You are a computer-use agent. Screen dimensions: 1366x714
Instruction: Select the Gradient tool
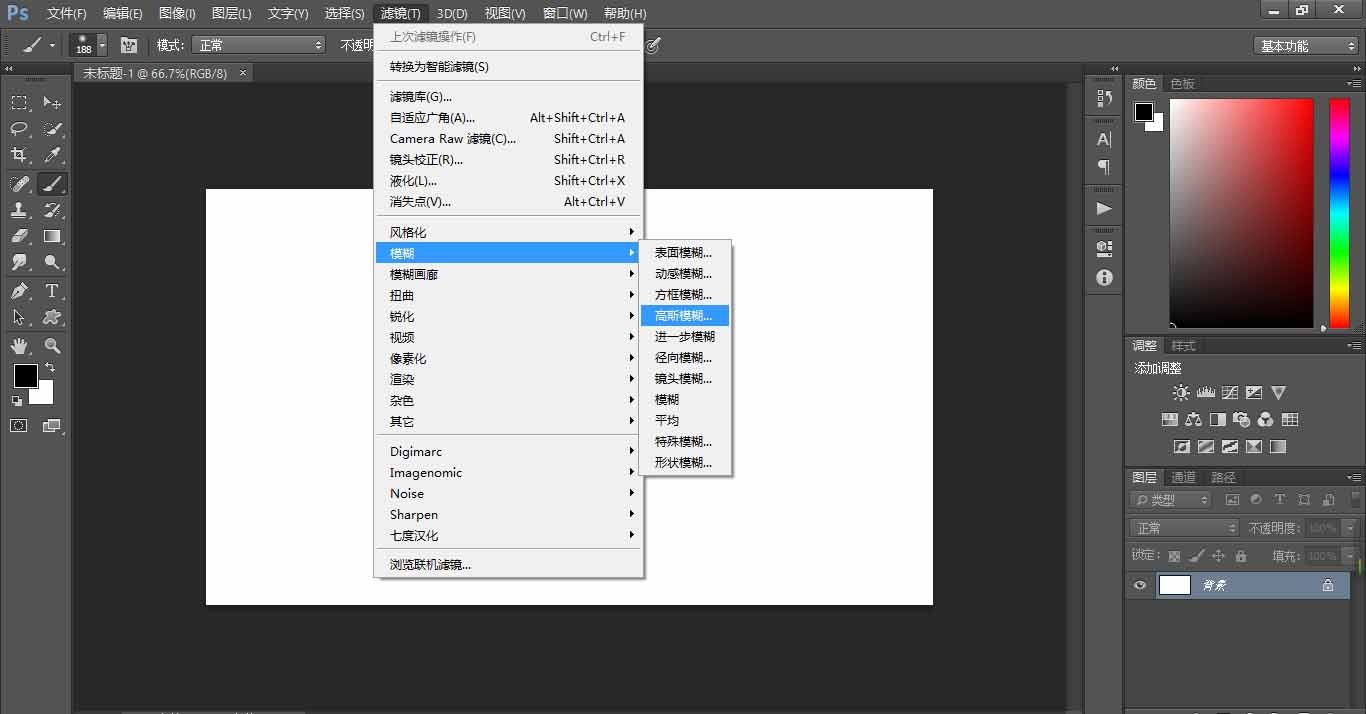click(x=52, y=236)
